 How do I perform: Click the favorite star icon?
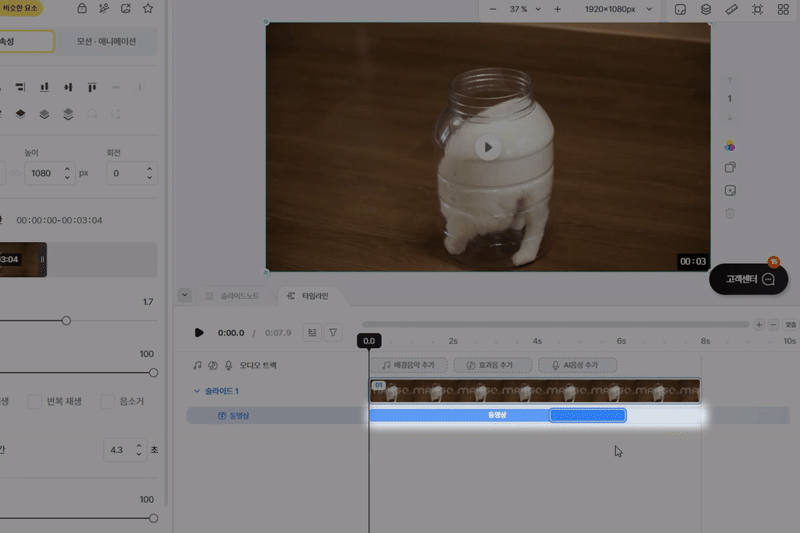pyautogui.click(x=148, y=9)
